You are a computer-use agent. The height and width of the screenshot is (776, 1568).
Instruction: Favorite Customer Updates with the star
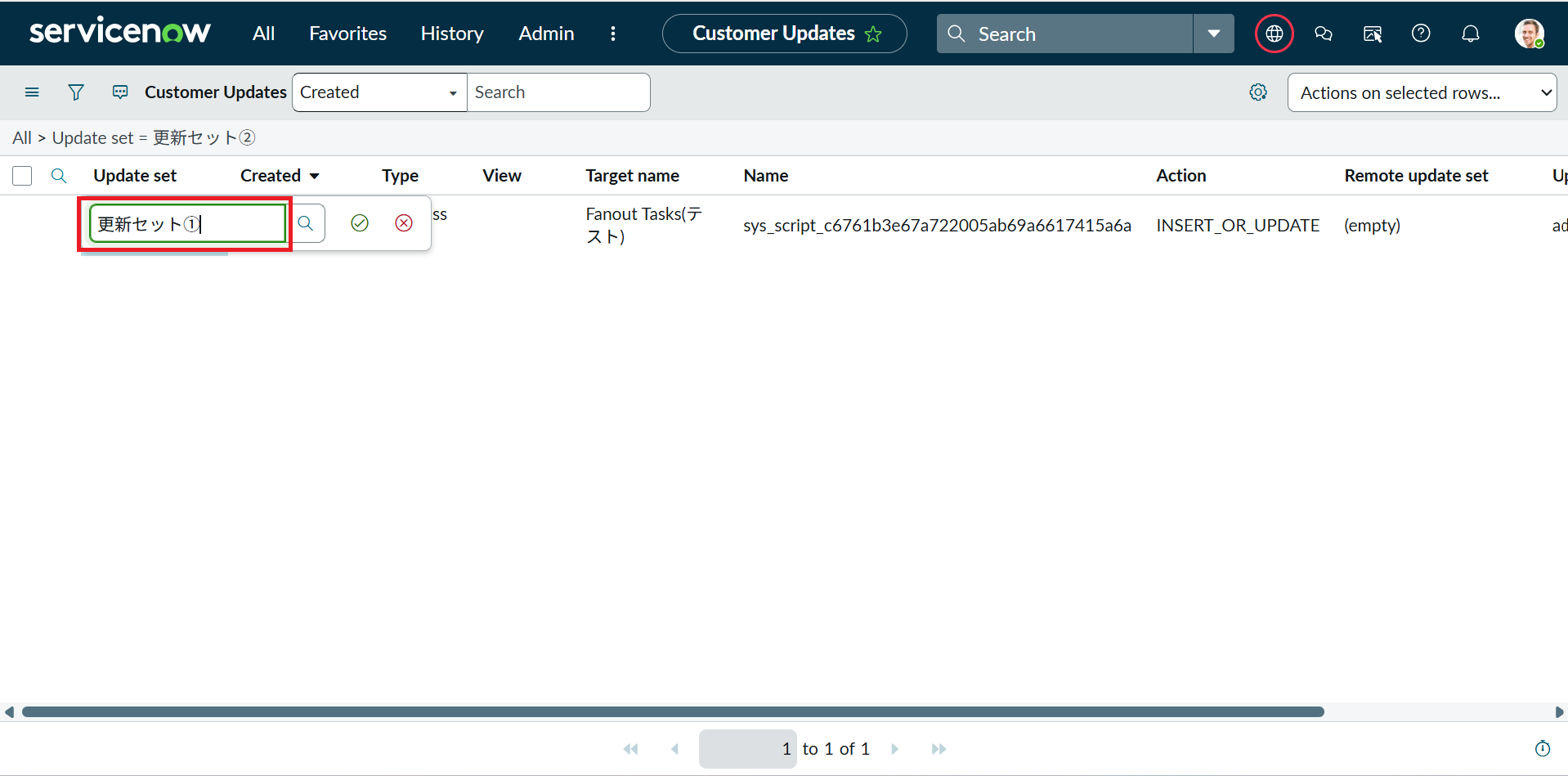click(874, 34)
